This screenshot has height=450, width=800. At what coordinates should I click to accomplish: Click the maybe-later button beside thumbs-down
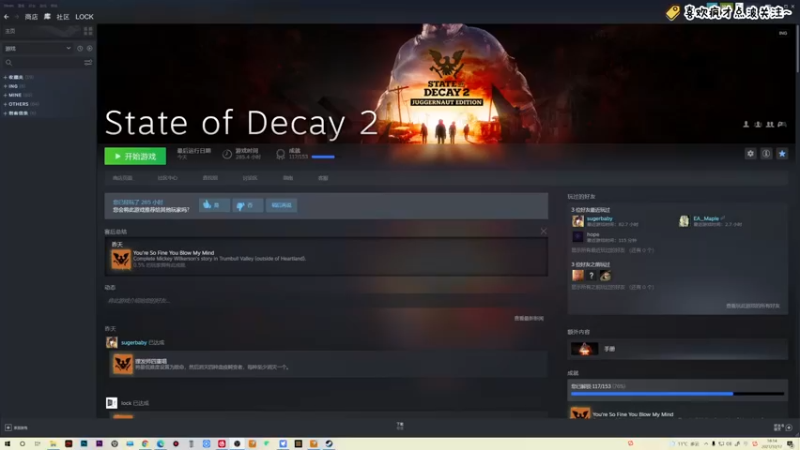point(281,205)
